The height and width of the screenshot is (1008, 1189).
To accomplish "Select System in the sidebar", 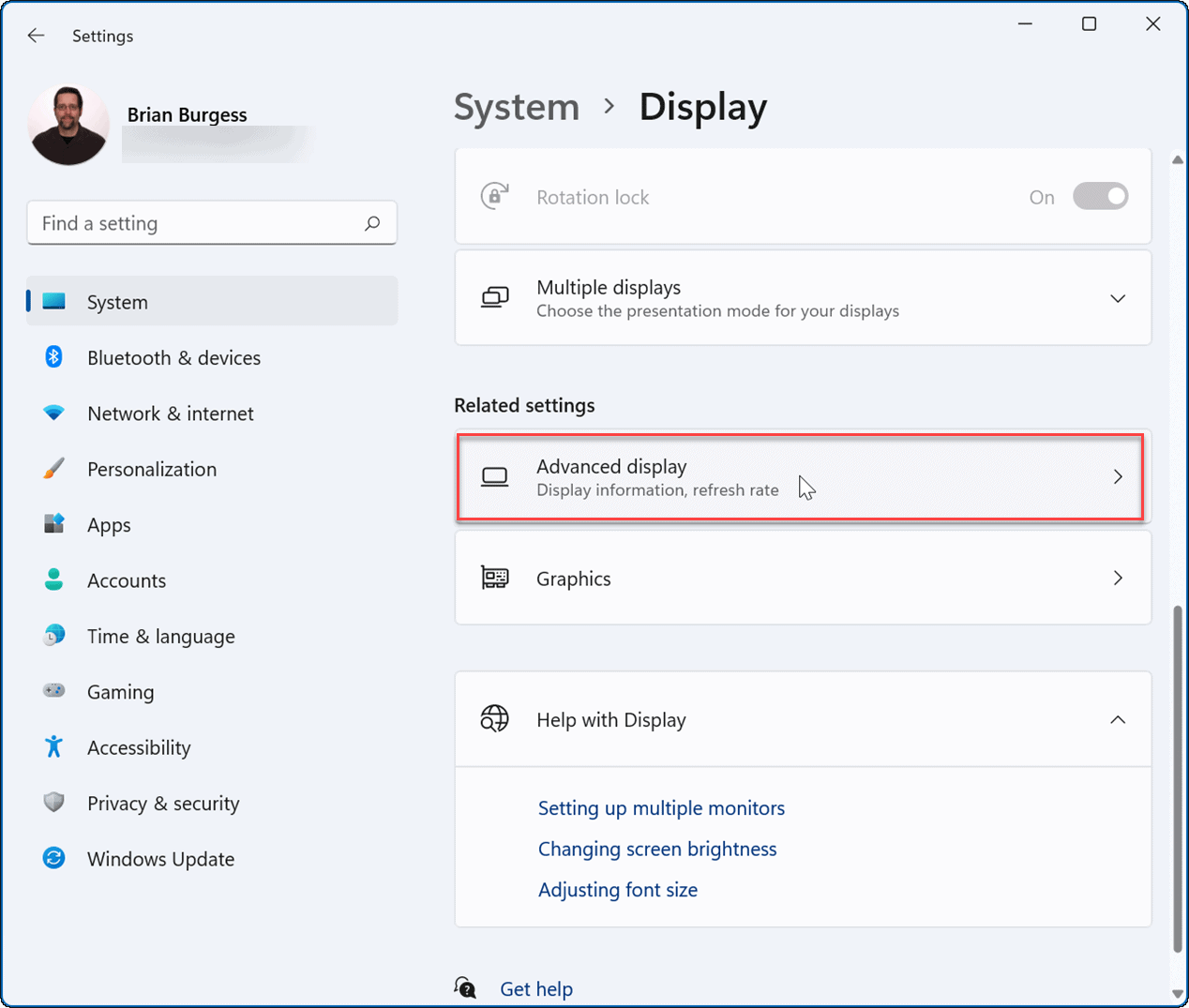I will [212, 301].
